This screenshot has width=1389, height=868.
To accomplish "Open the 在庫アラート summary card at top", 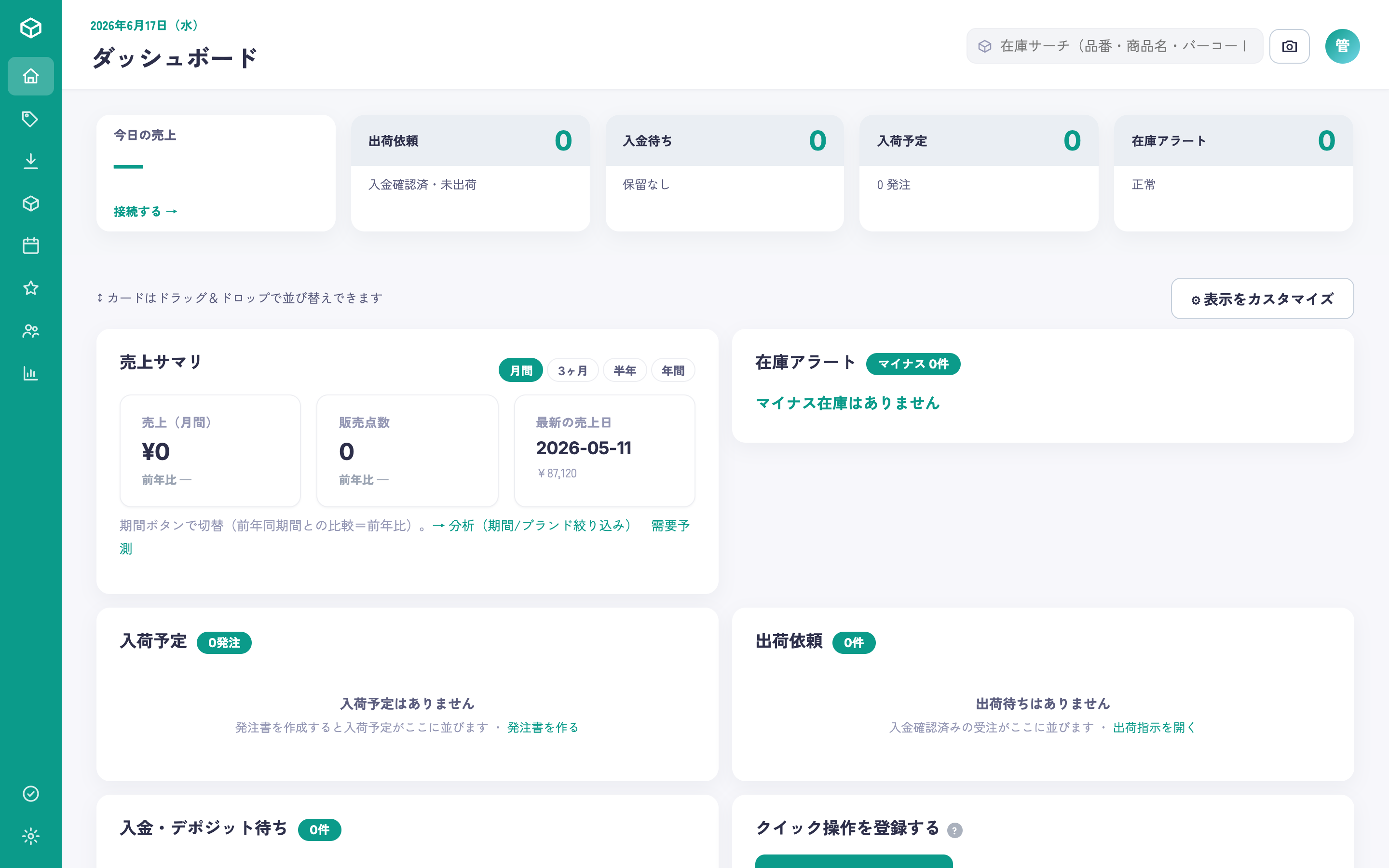I will click(x=1233, y=173).
